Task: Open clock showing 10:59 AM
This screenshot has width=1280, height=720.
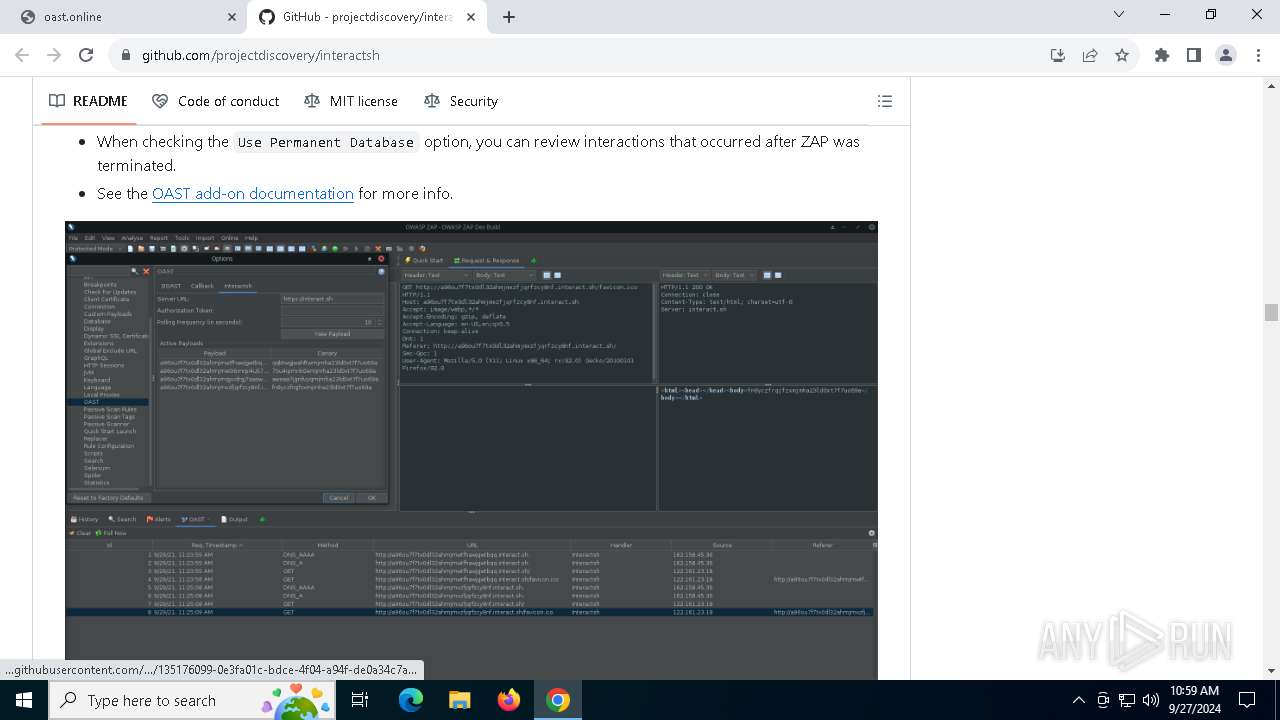Action: click(x=1194, y=700)
